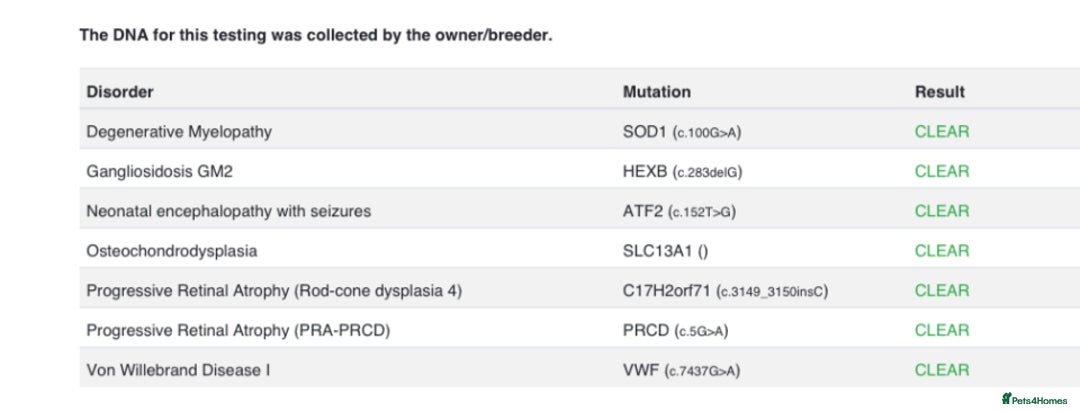Select Von Willebrand Disease I row
Viewport: 1080px width, 411px height.
pyautogui.click(x=178, y=370)
